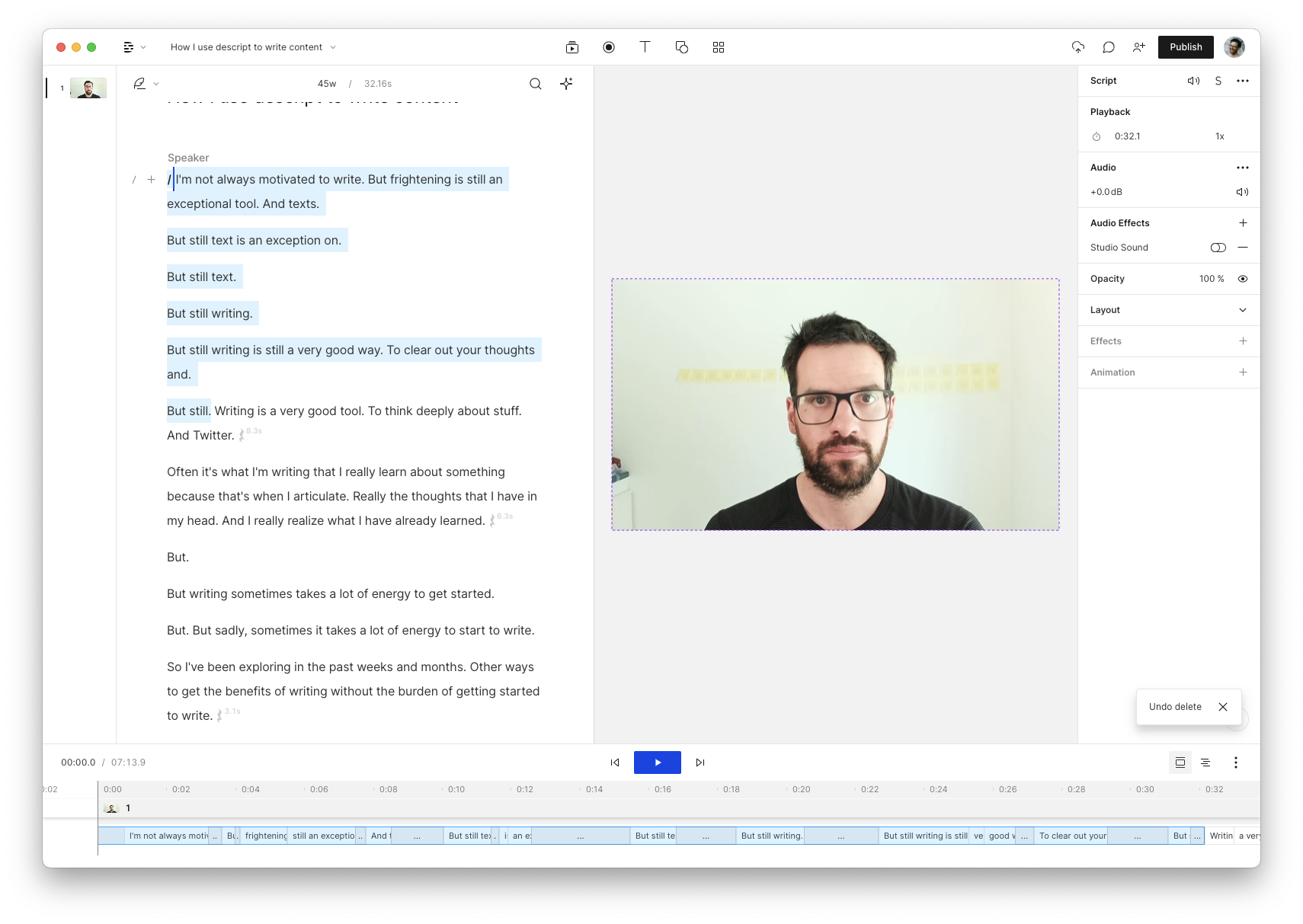Click Undo delete in the toast
Screen dimensions: 1303x924
click(1175, 707)
